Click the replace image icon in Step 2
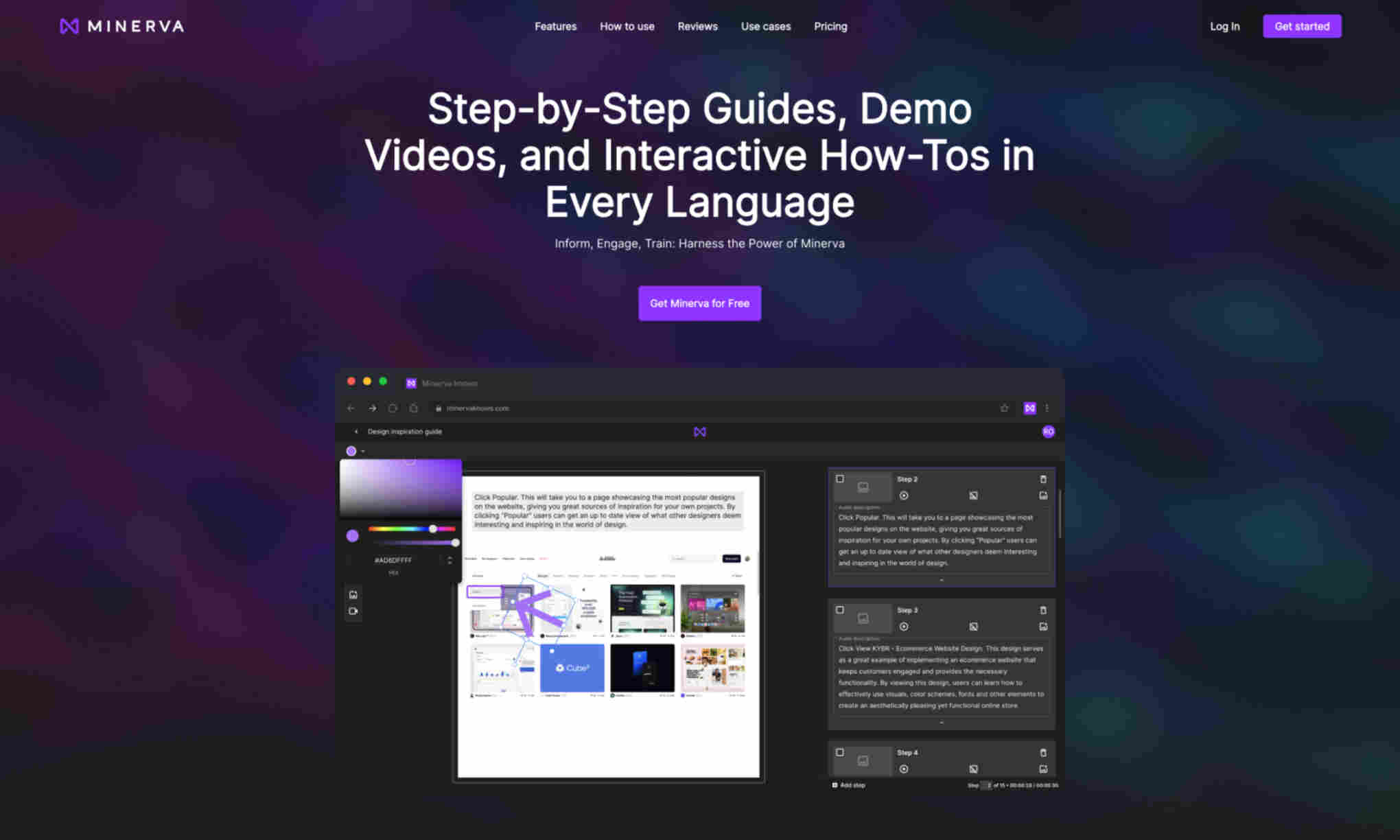The height and width of the screenshot is (840, 1400). [x=1043, y=495]
